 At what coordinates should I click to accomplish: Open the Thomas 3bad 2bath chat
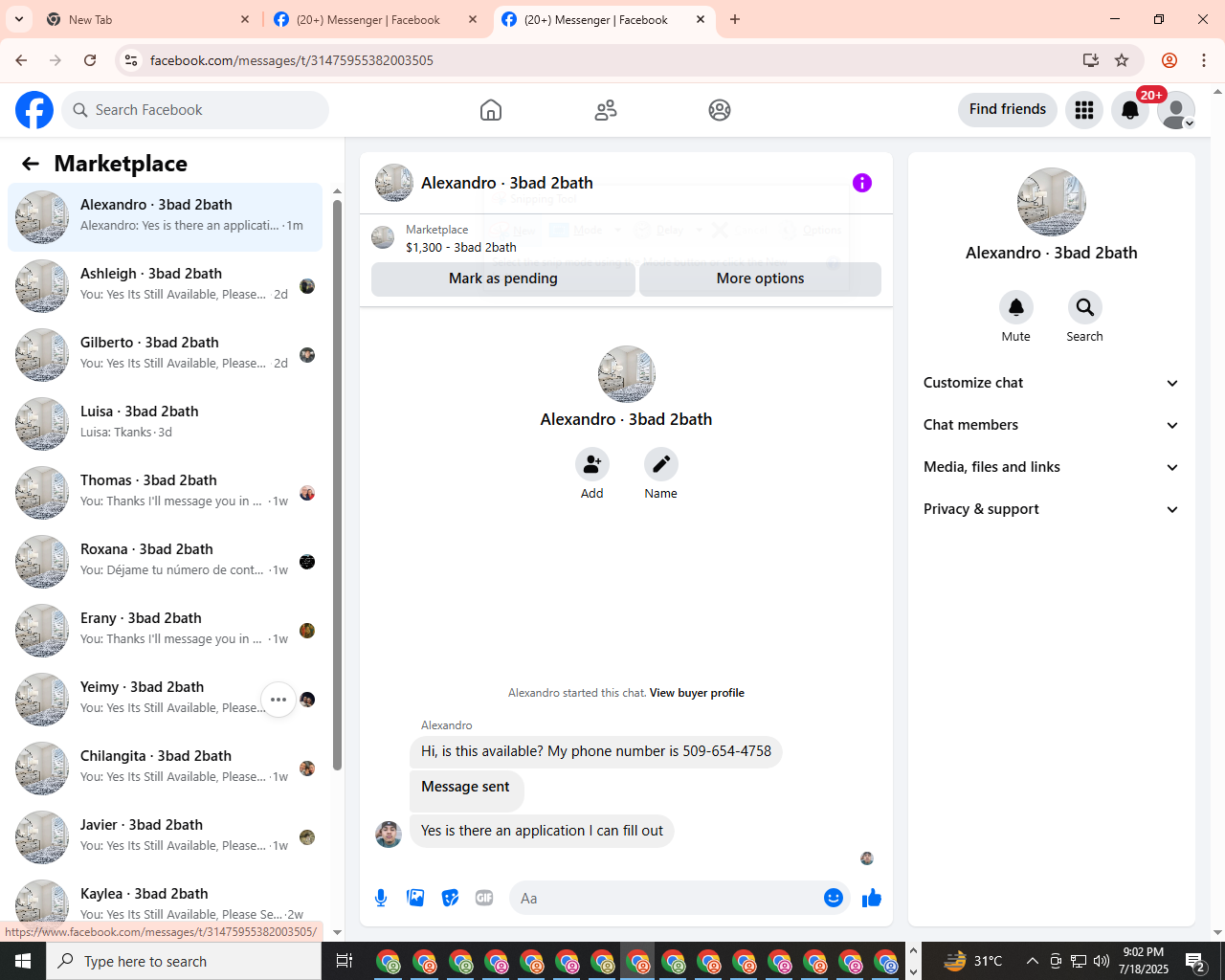tap(165, 493)
